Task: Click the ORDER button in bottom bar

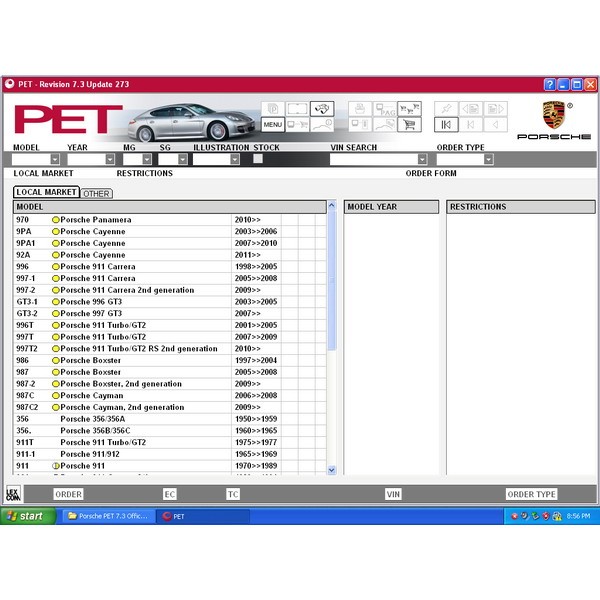Action: [x=68, y=494]
